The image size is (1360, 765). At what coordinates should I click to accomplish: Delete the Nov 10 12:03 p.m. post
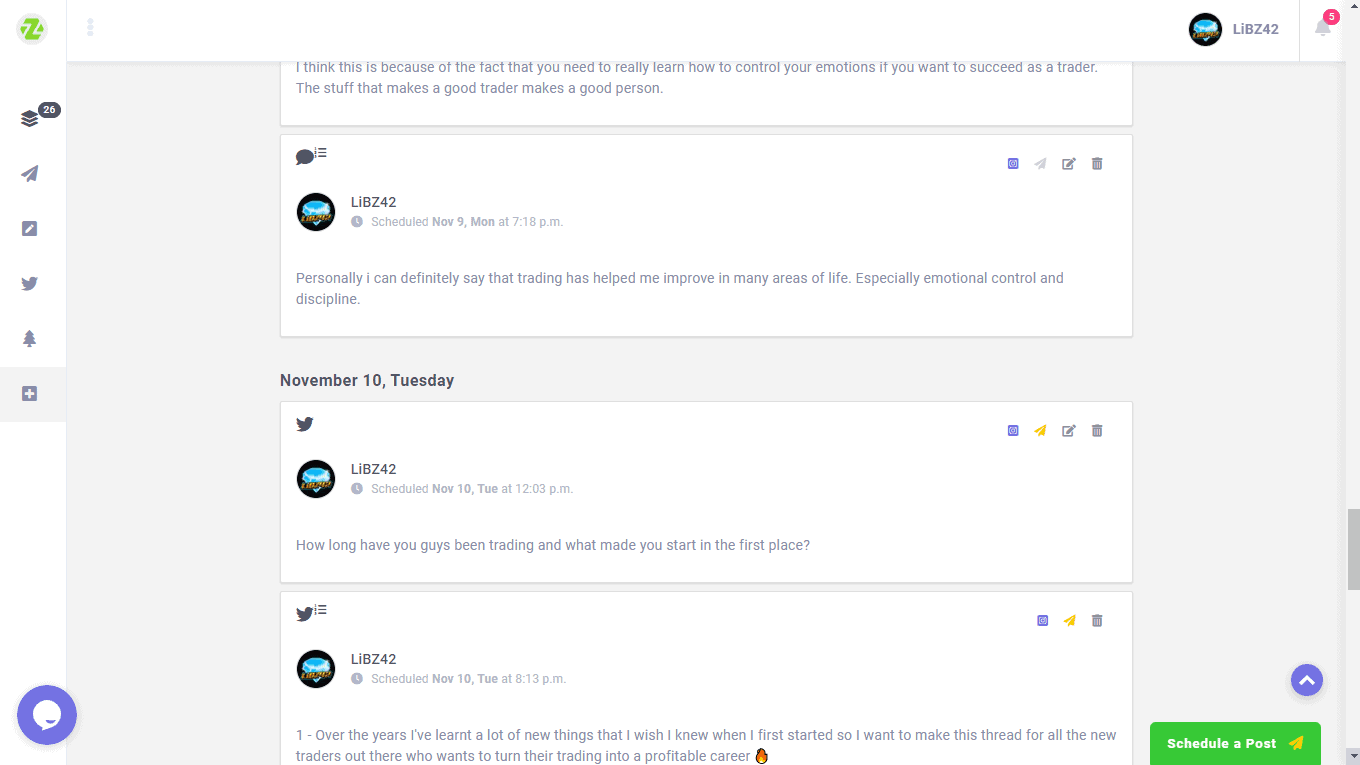1097,431
